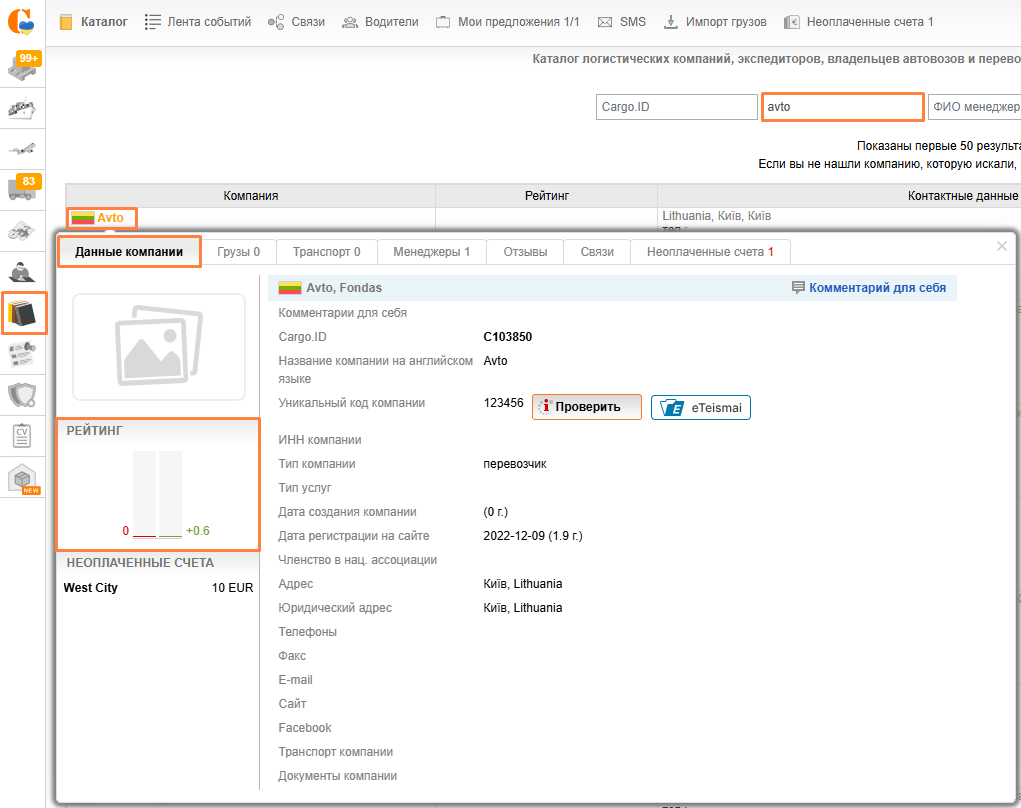Click the Комментарий для себя link
Viewport: 1021px width, 808px height.
coord(868,287)
